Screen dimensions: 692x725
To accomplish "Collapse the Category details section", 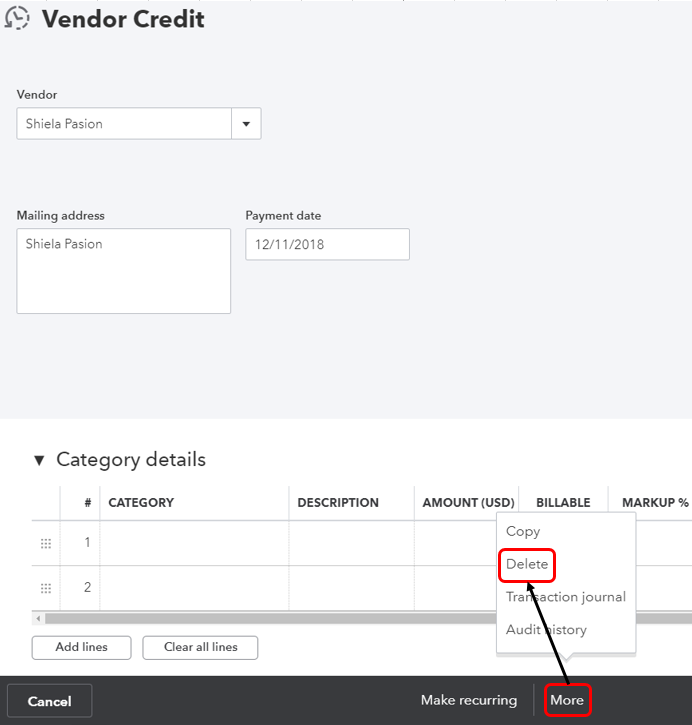I will click(39, 460).
